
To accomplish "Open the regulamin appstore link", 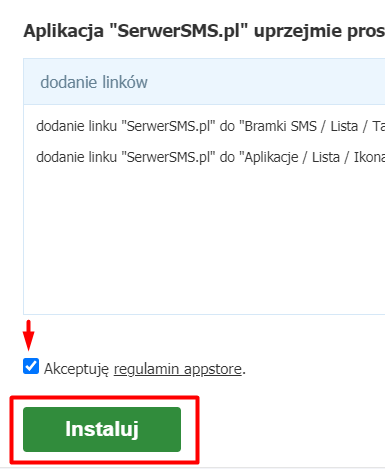I will [x=178, y=369].
